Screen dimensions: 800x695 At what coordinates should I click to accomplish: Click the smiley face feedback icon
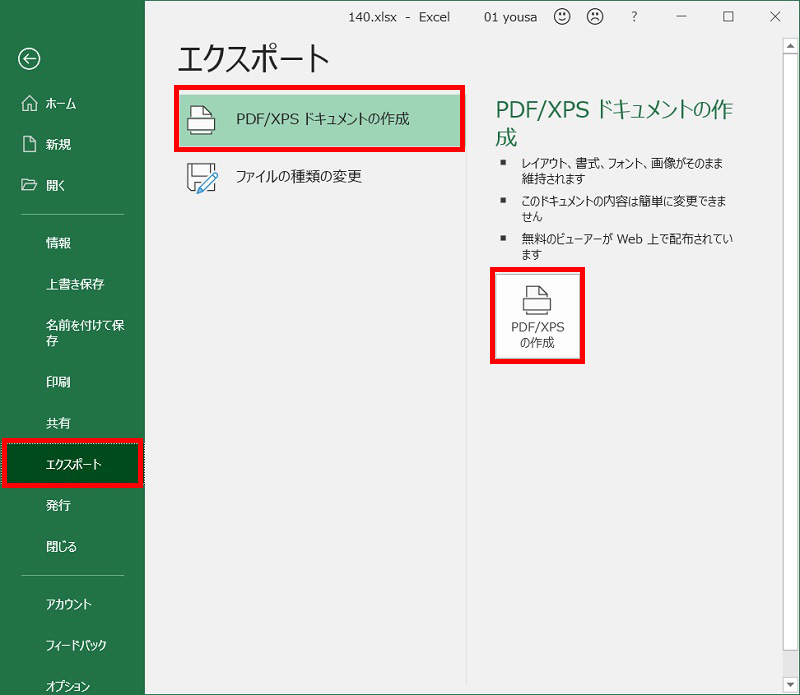tap(562, 17)
